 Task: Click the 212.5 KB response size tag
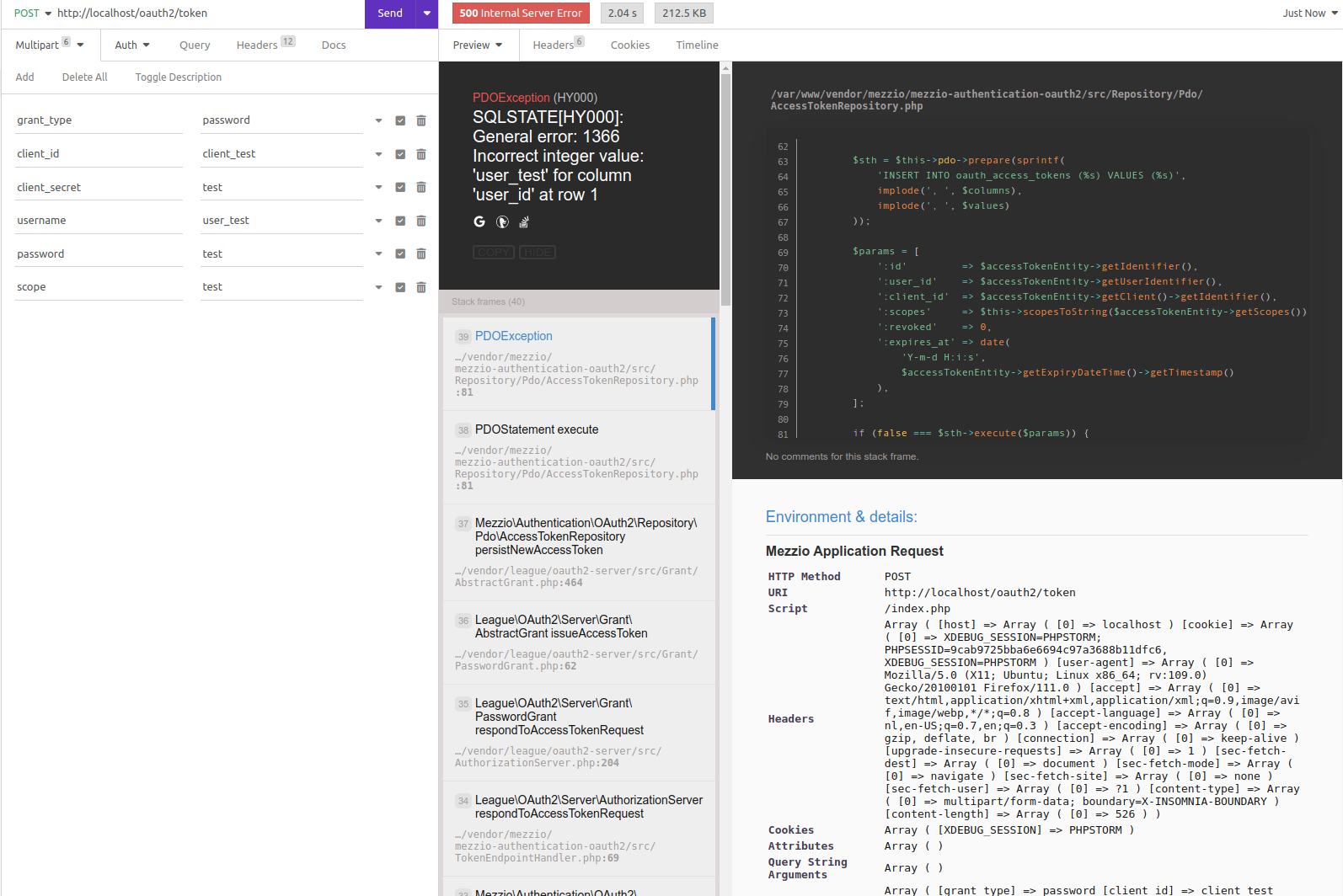684,13
